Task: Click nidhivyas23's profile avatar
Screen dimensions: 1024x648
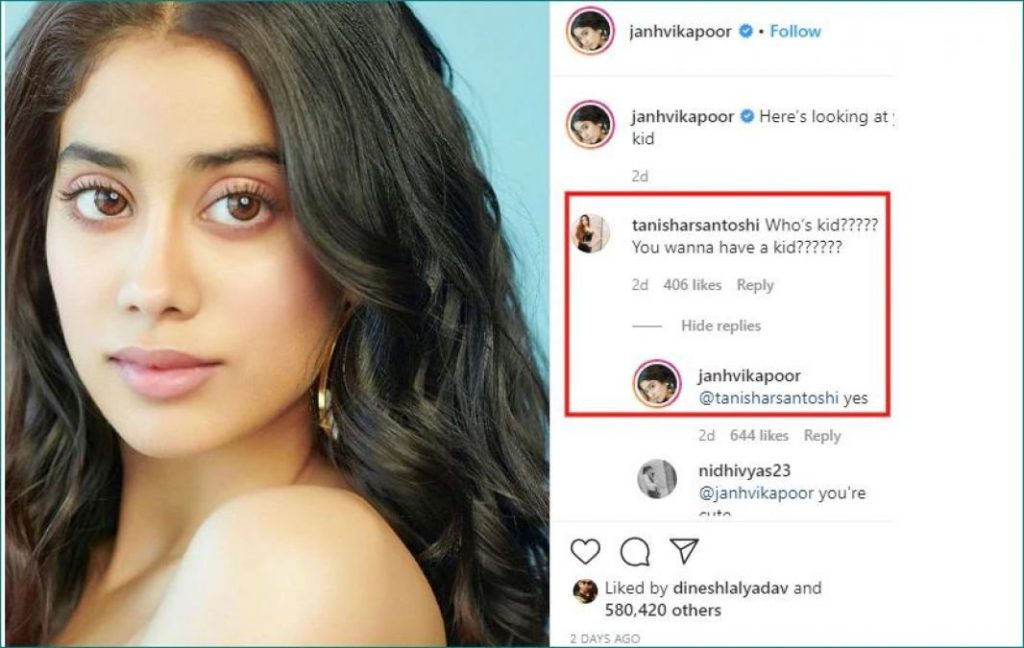Action: coord(657,480)
